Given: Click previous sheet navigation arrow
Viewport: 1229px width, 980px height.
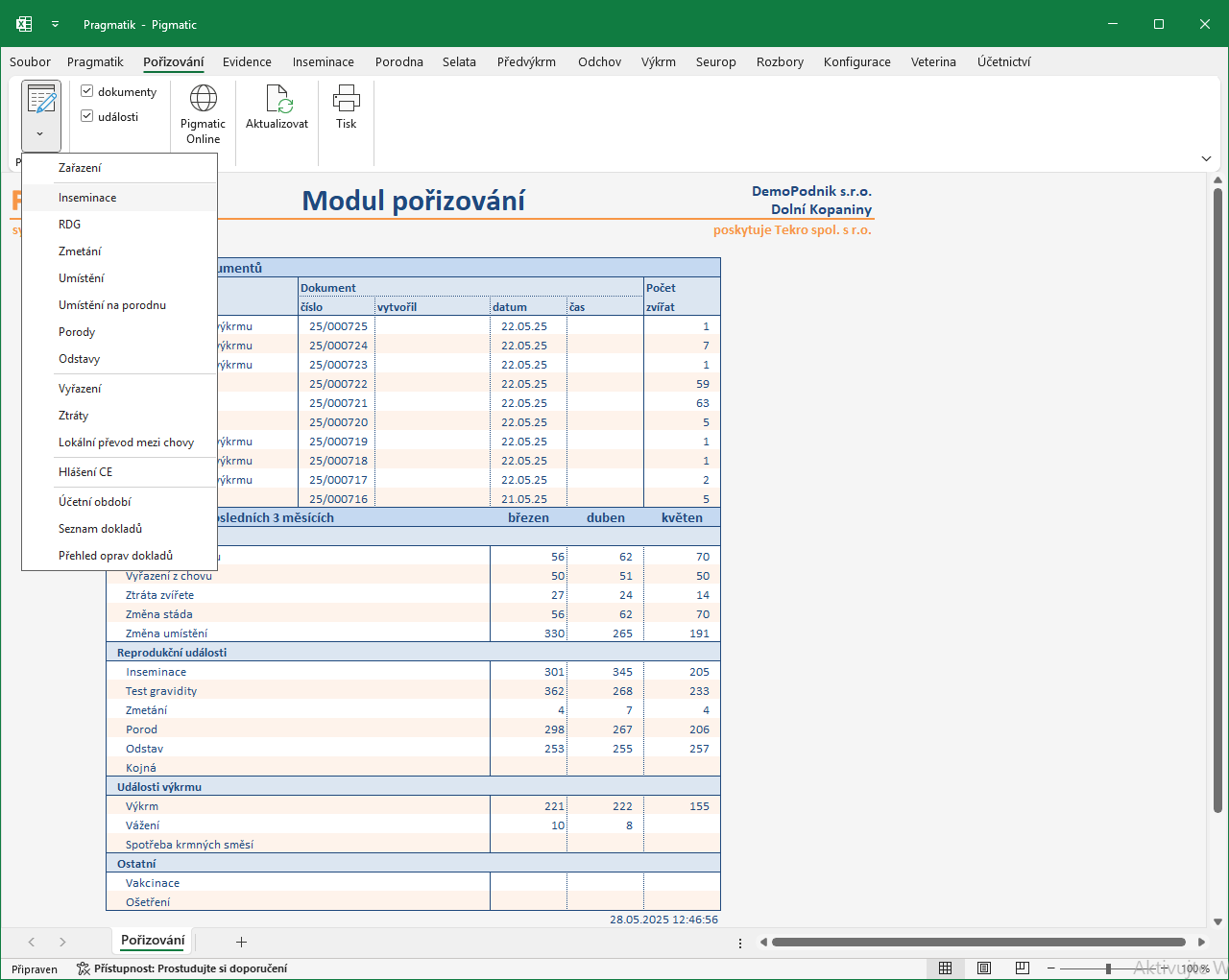Looking at the screenshot, I should click(32, 943).
